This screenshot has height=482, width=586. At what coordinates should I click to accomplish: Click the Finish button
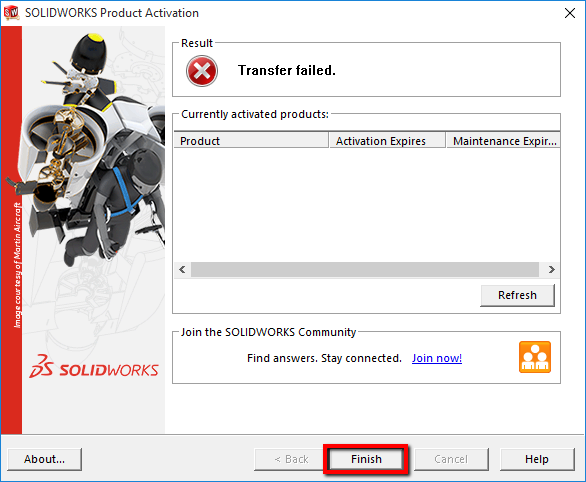point(366,459)
